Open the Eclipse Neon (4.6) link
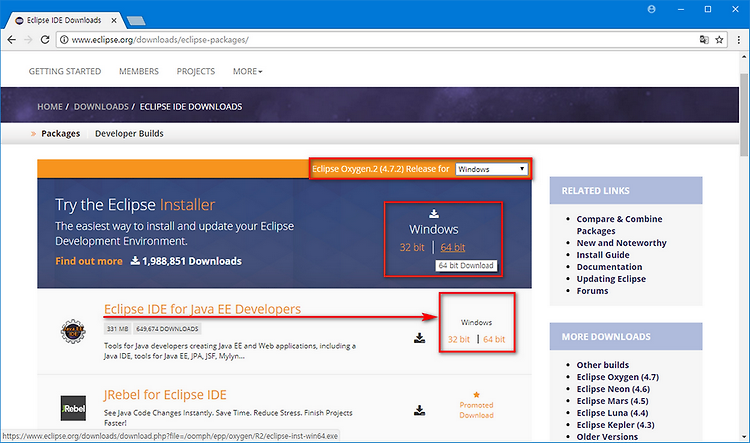 coord(613,389)
